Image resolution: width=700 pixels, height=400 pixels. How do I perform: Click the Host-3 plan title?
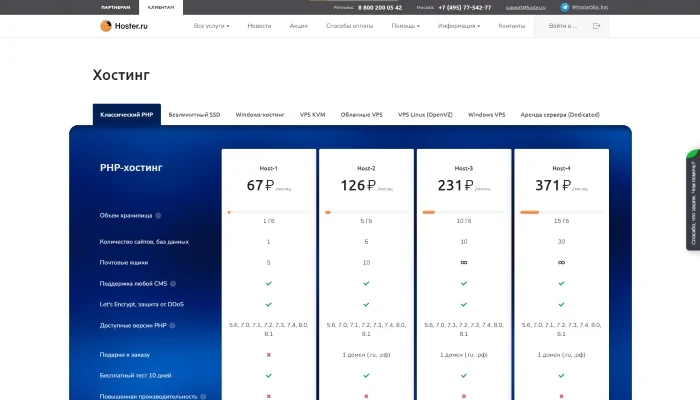pos(464,168)
